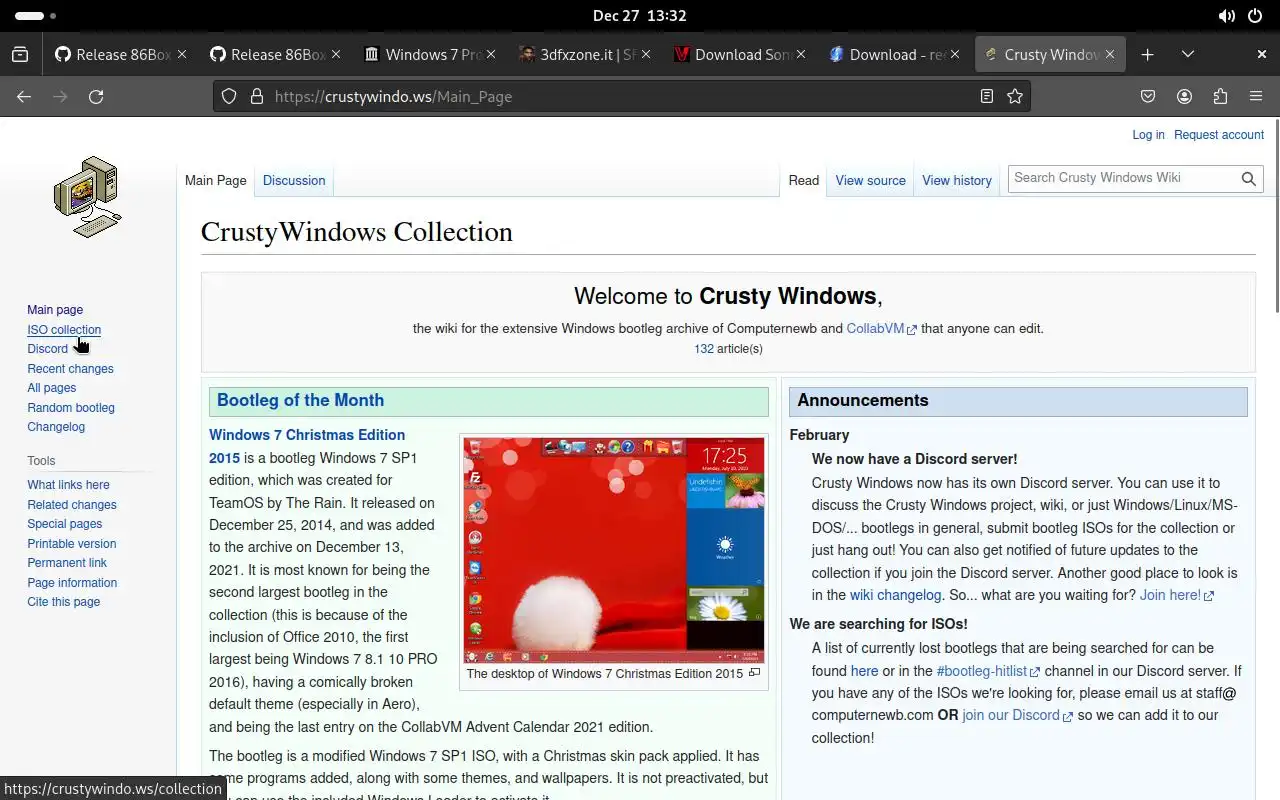This screenshot has width=1280, height=800.
Task: Click the Log in link
Action: click(1148, 135)
